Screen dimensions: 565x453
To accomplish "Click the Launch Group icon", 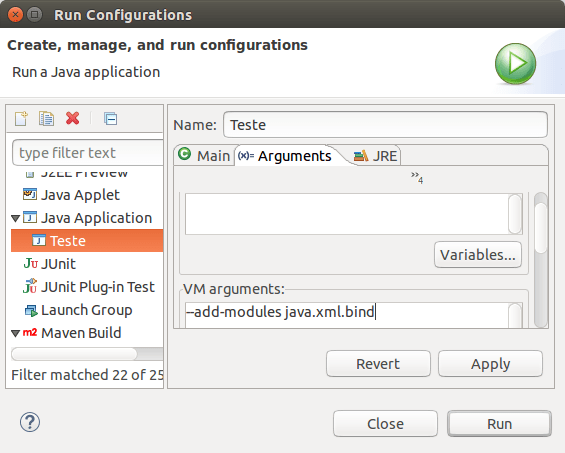I will (x=31, y=310).
